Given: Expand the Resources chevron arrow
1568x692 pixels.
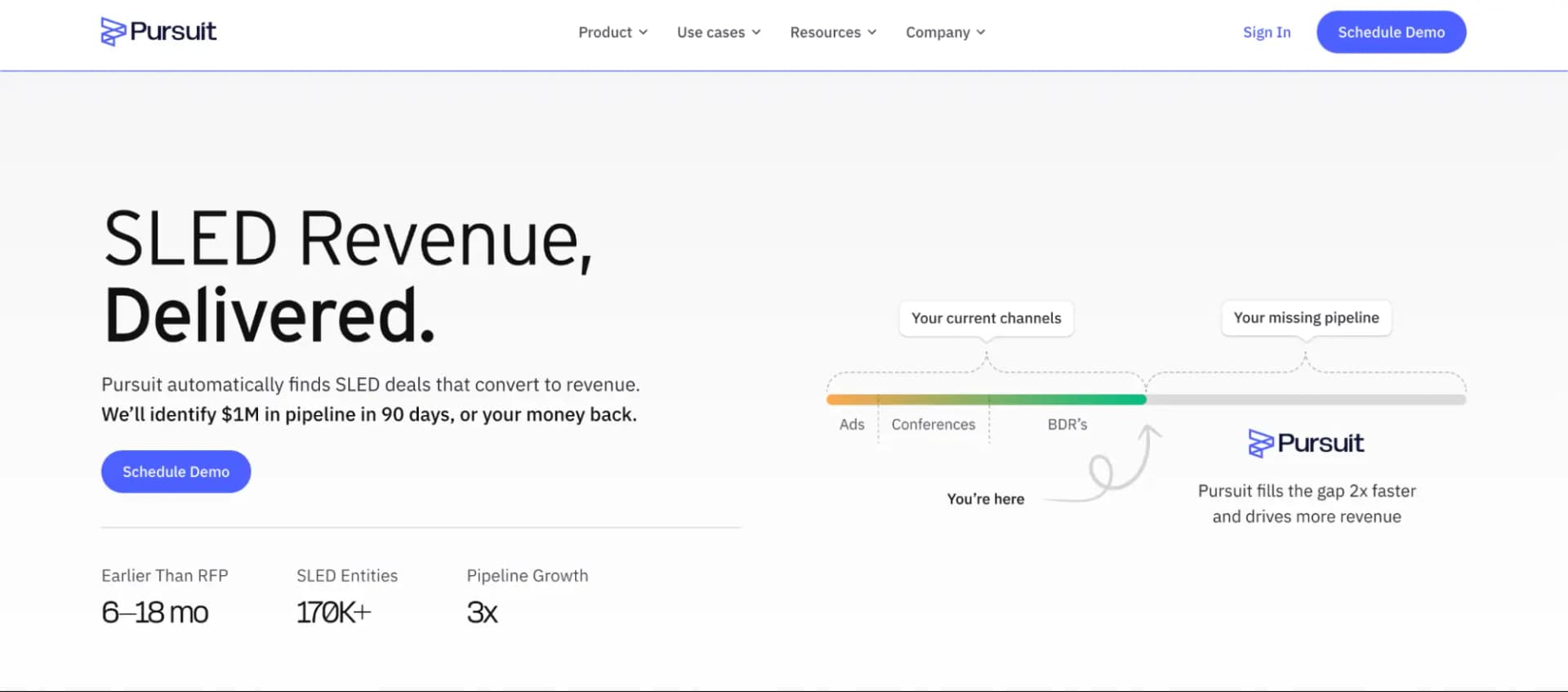Looking at the screenshot, I should coord(872,33).
